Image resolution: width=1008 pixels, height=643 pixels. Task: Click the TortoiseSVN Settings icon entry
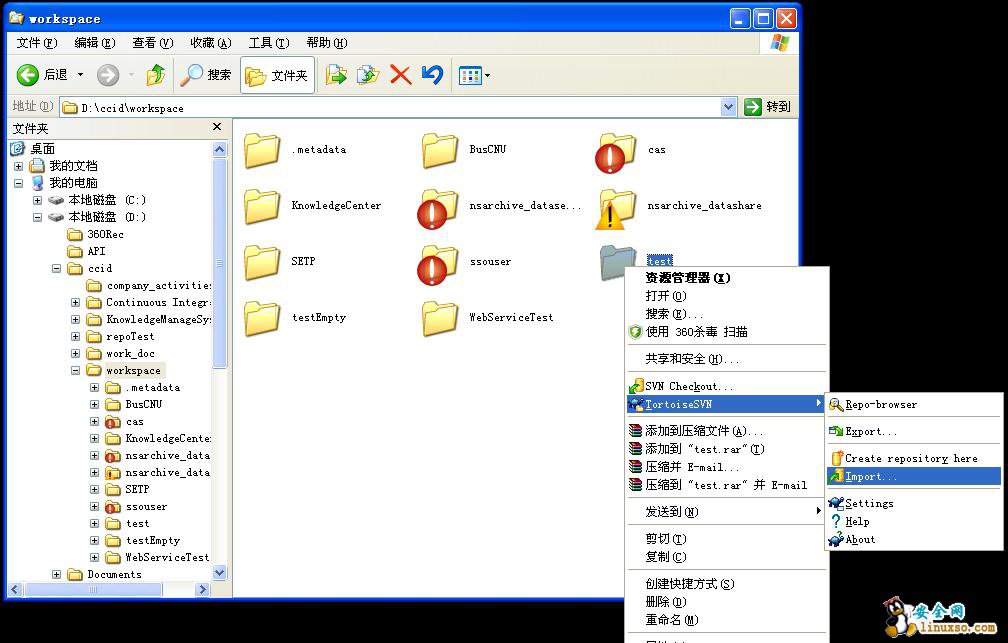[836, 504]
